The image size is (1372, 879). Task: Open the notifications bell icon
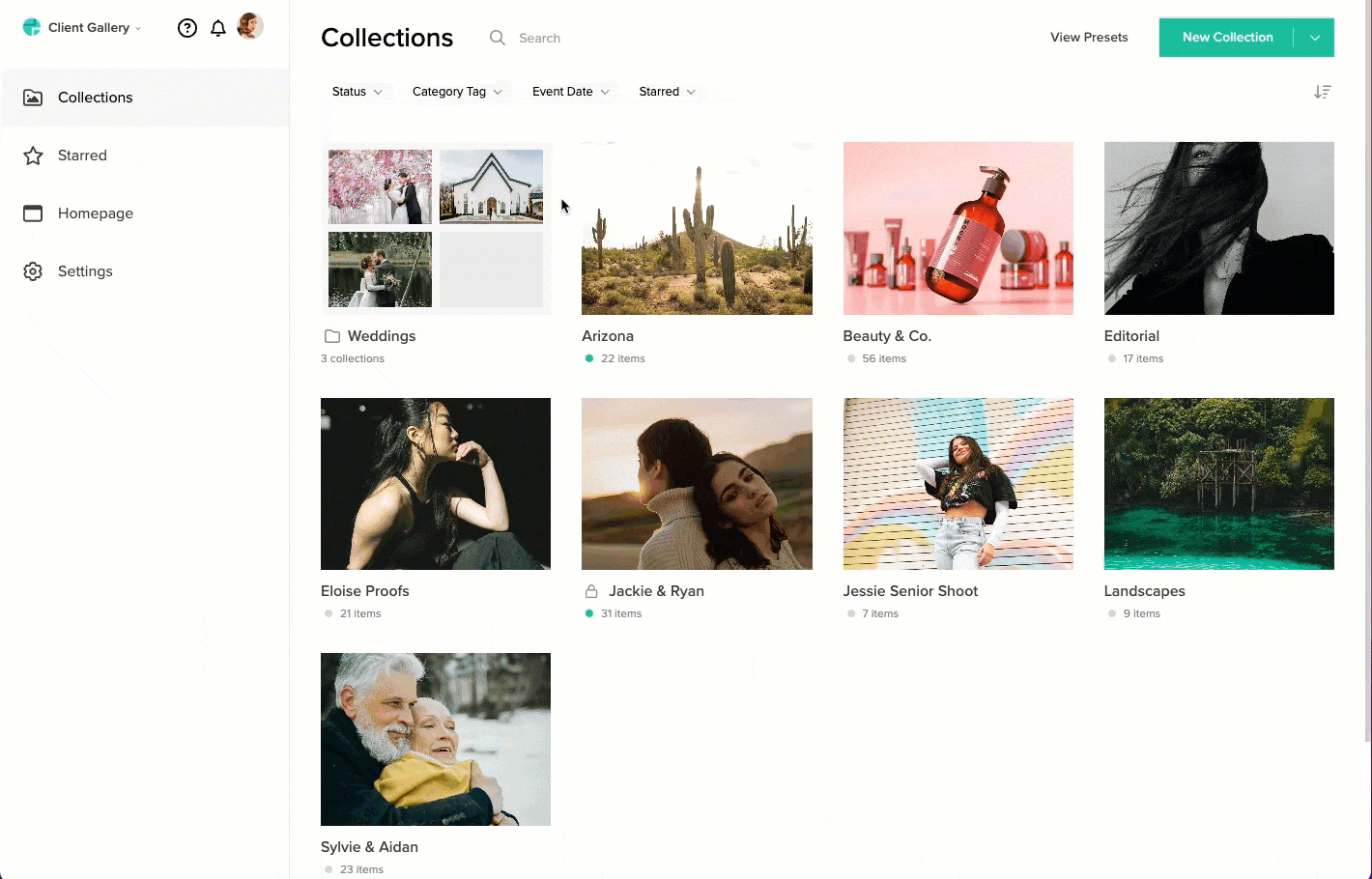(218, 27)
